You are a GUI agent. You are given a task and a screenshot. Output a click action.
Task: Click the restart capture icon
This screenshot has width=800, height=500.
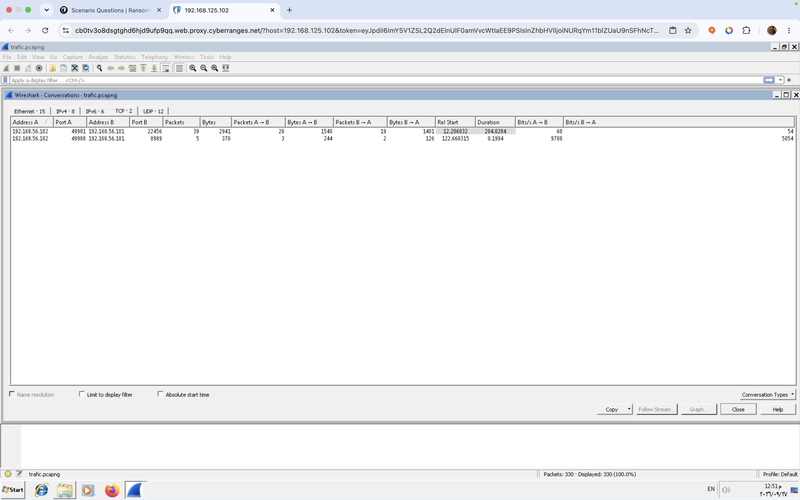(x=28, y=68)
